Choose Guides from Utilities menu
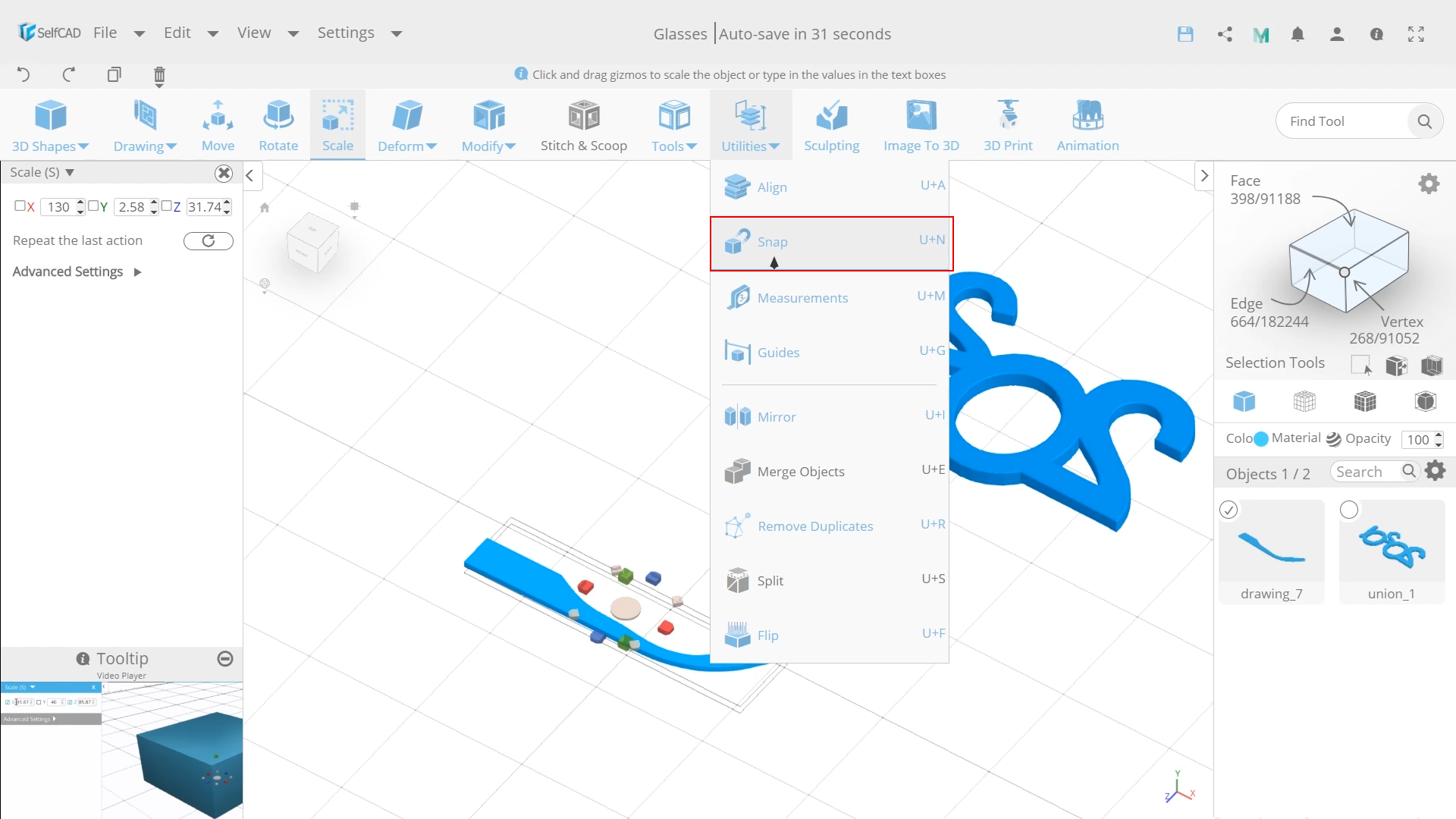The width and height of the screenshot is (1456, 819). tap(830, 352)
